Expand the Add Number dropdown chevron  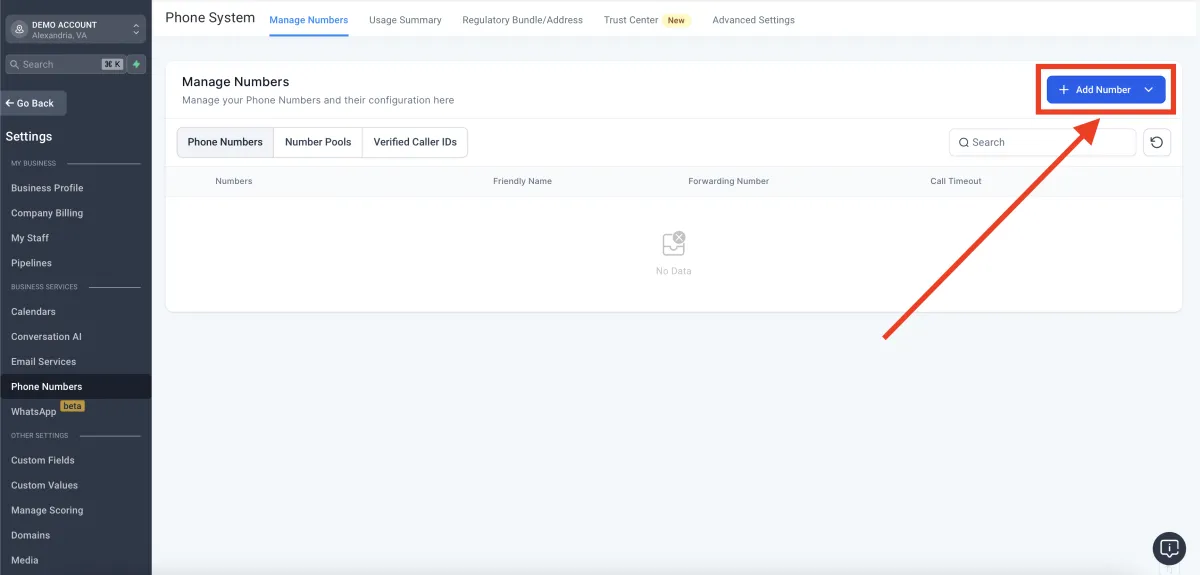1149,90
